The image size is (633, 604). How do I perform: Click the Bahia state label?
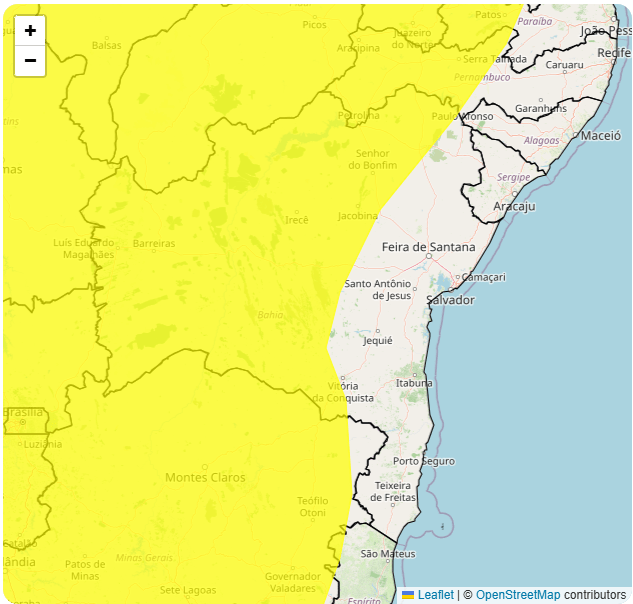pos(270,315)
